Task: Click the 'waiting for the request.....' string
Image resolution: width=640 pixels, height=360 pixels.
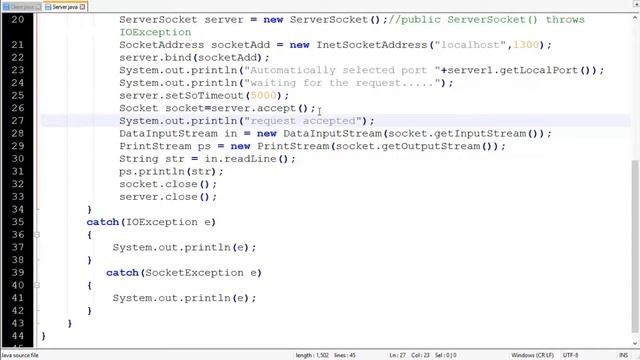Action: coord(342,83)
